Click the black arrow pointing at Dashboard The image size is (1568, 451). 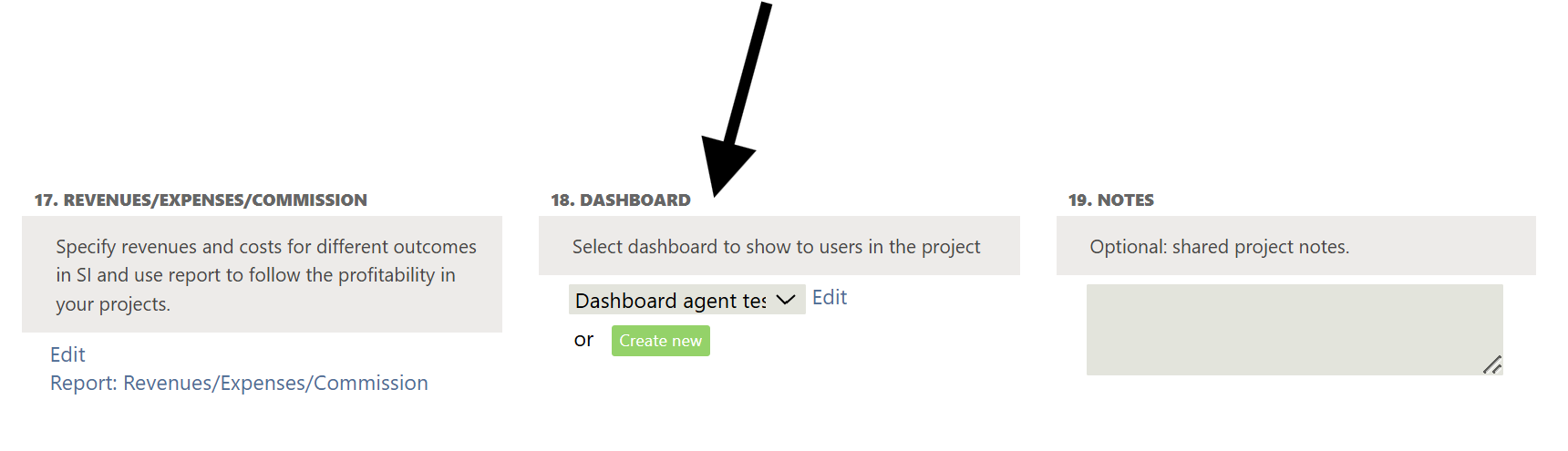(x=727, y=157)
